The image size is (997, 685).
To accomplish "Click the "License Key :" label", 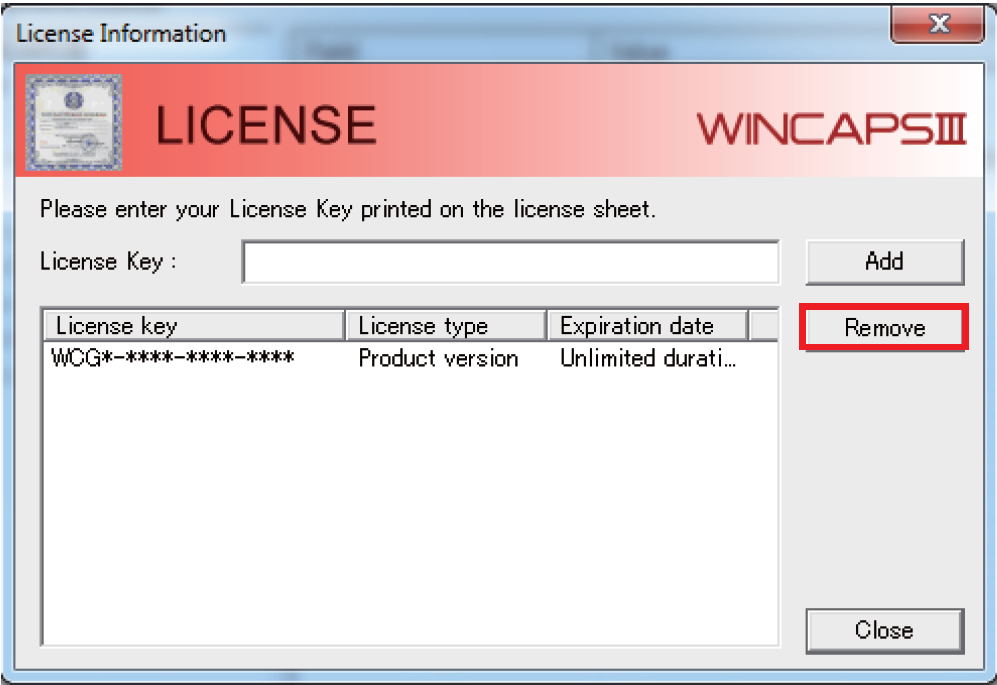I will 108,262.
